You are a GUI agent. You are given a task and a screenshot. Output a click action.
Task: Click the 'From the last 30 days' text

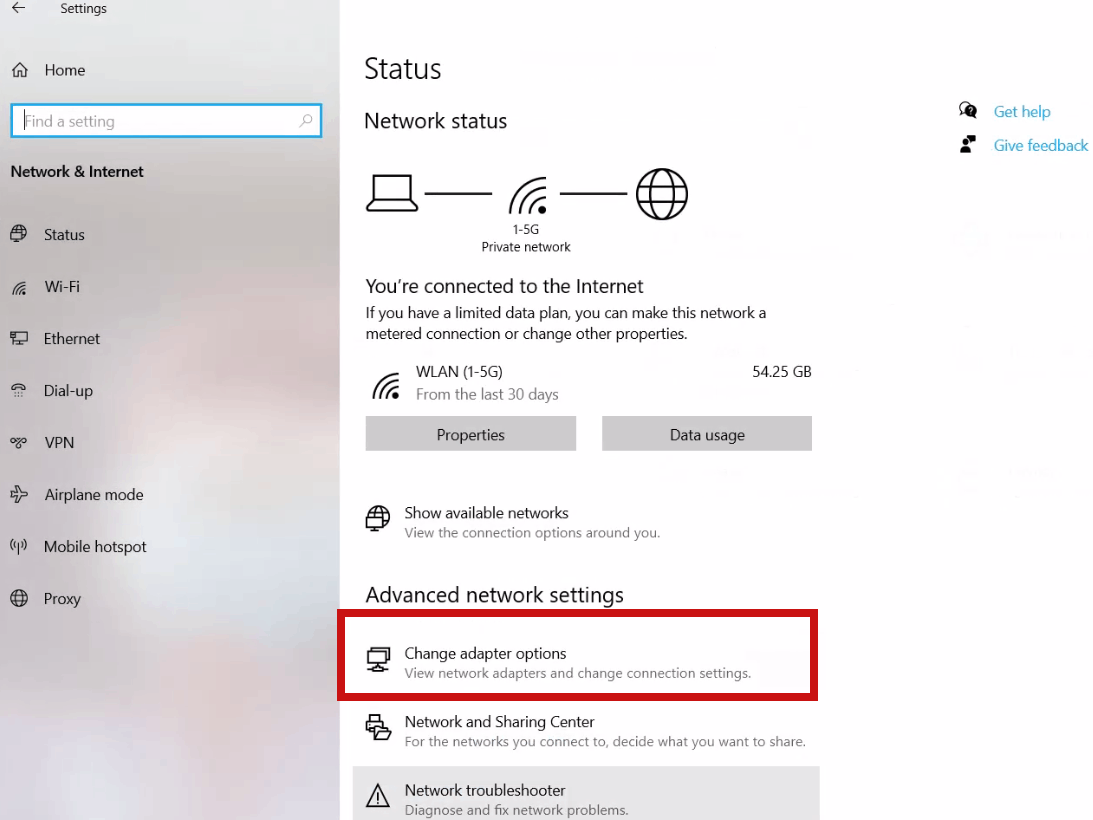tap(487, 394)
